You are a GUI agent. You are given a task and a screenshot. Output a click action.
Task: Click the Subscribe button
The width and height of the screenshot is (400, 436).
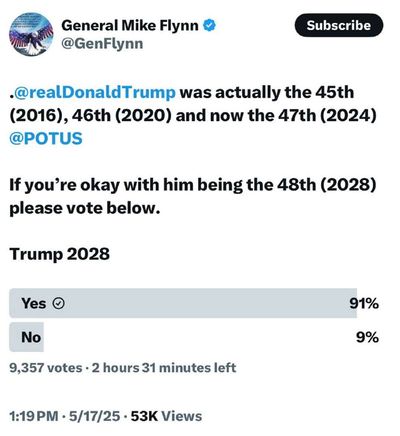pyautogui.click(x=339, y=25)
